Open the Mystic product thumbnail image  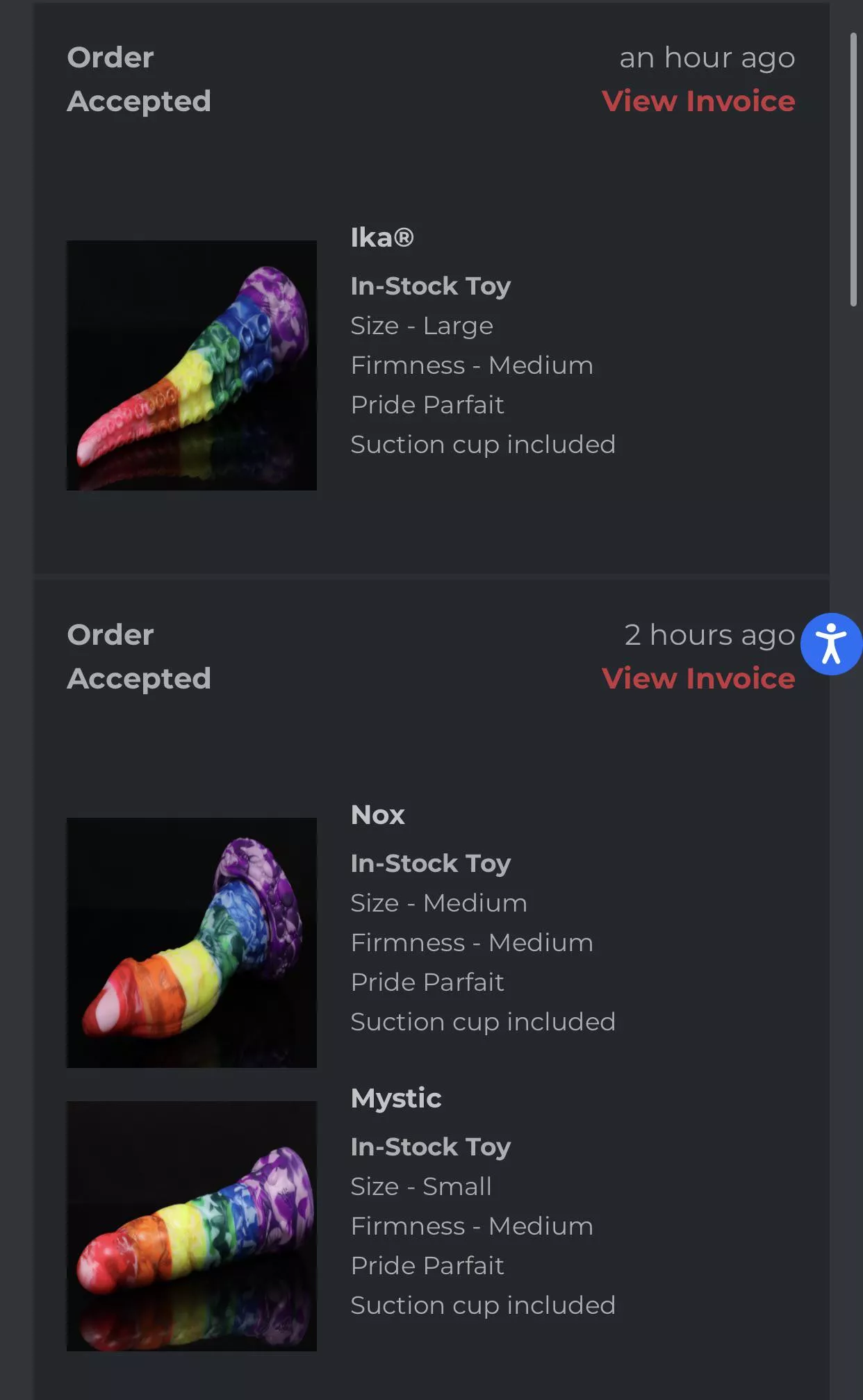192,1226
